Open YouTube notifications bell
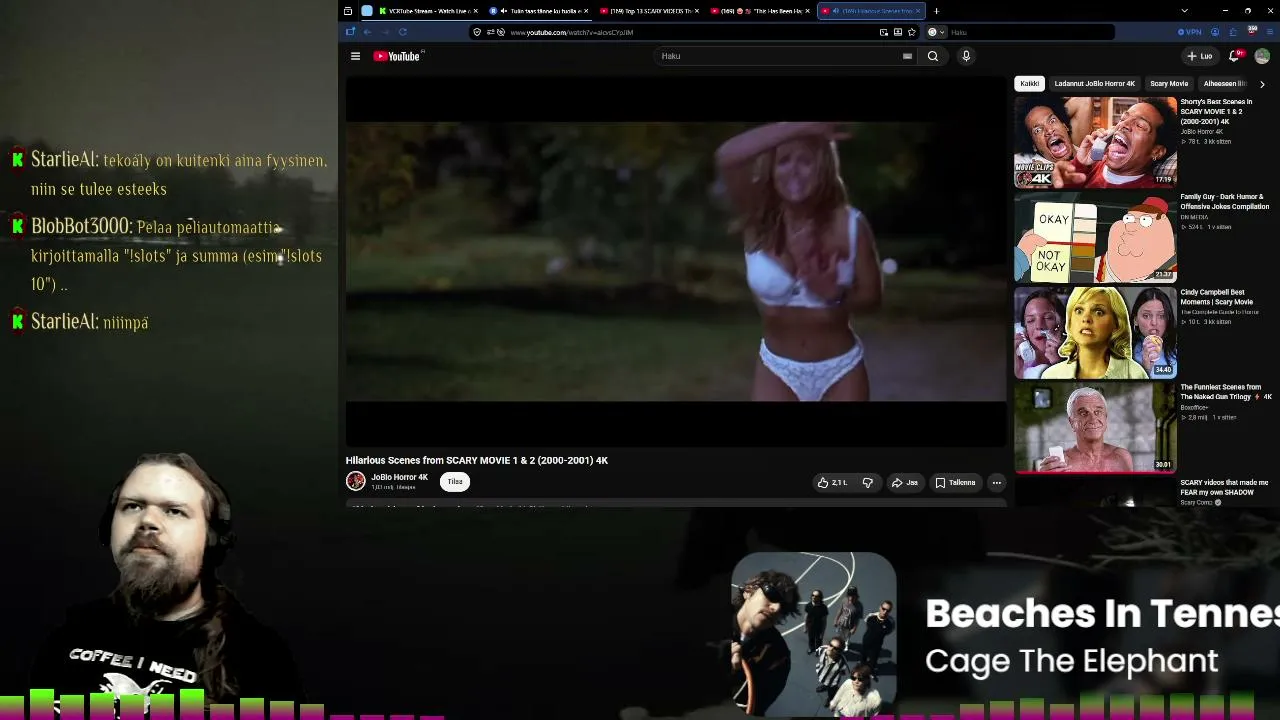The height and width of the screenshot is (720, 1280). (1234, 56)
